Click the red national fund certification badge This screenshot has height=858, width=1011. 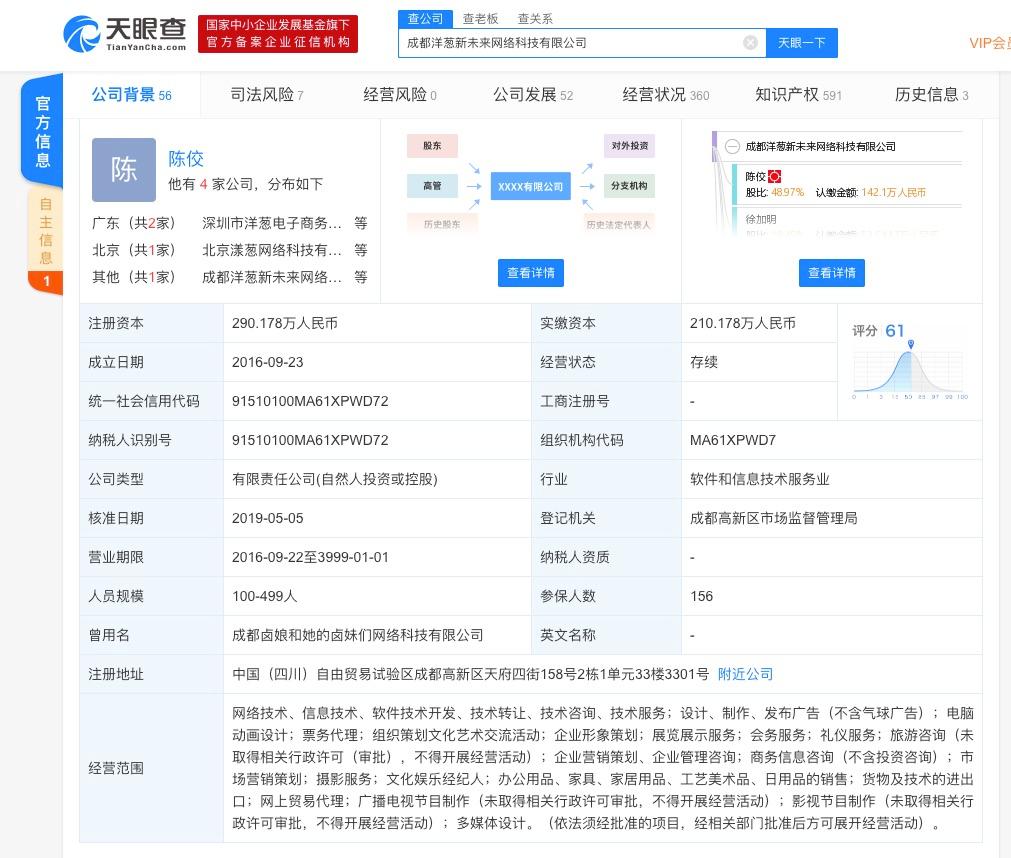coord(278,34)
